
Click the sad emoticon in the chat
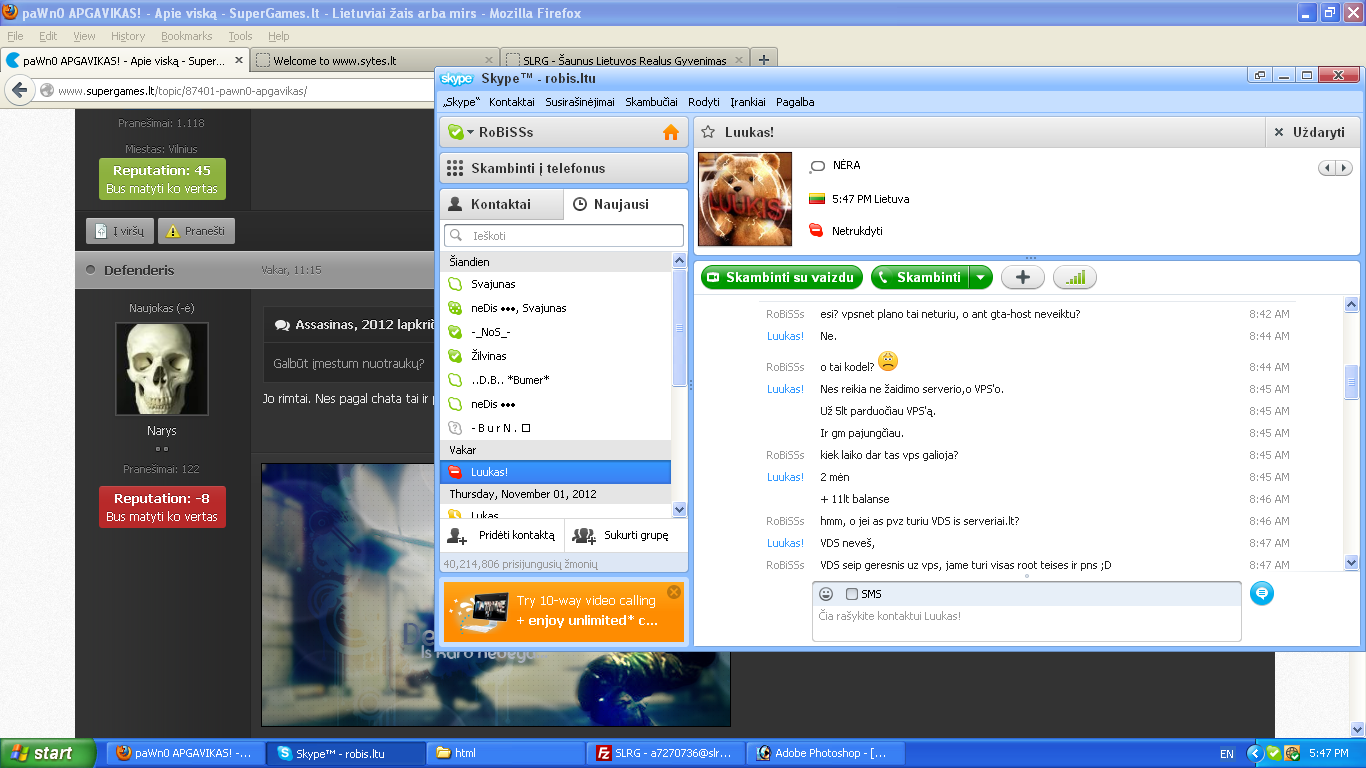click(x=888, y=362)
